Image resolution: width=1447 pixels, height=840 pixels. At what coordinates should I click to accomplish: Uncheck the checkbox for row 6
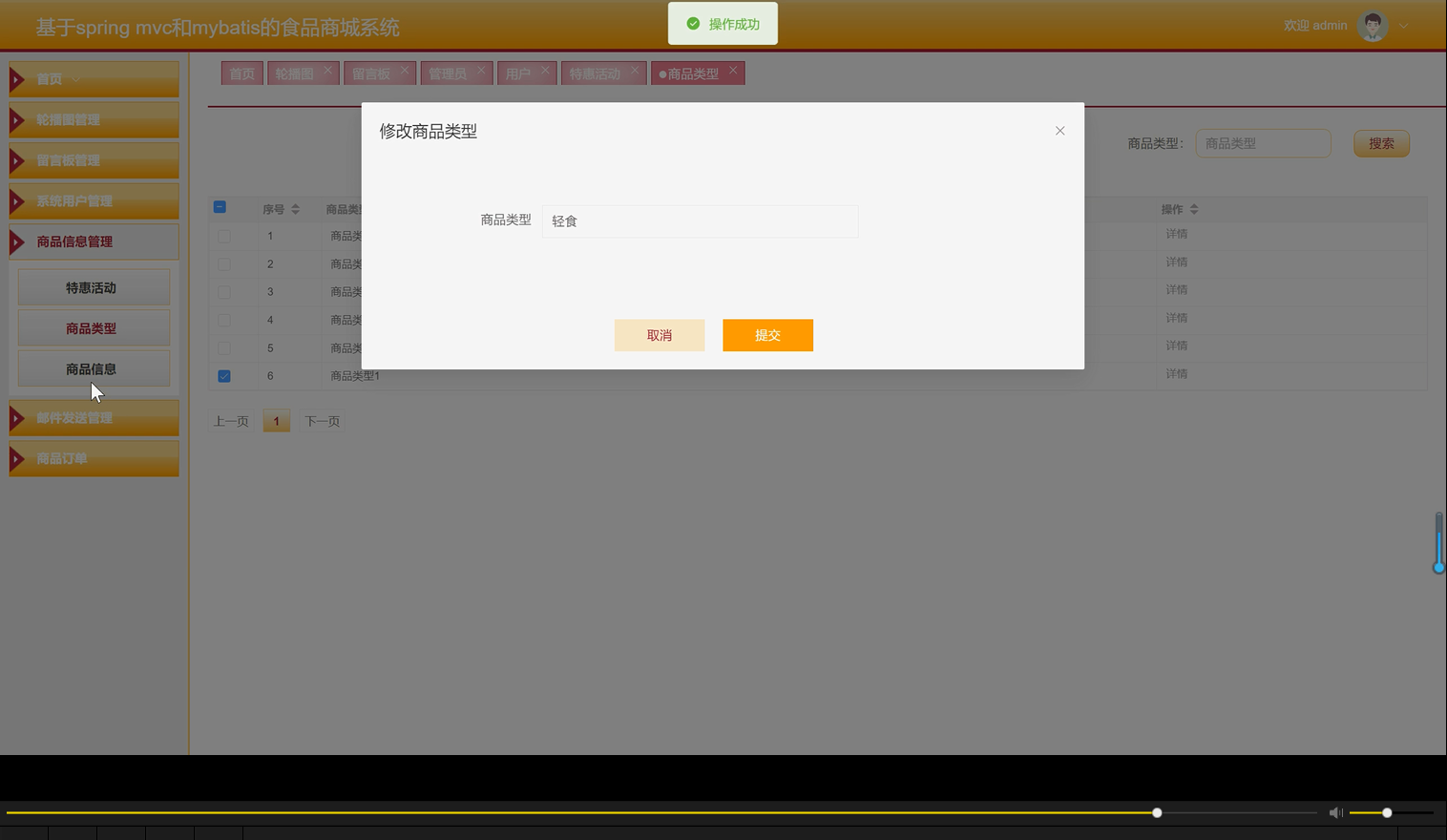224,376
